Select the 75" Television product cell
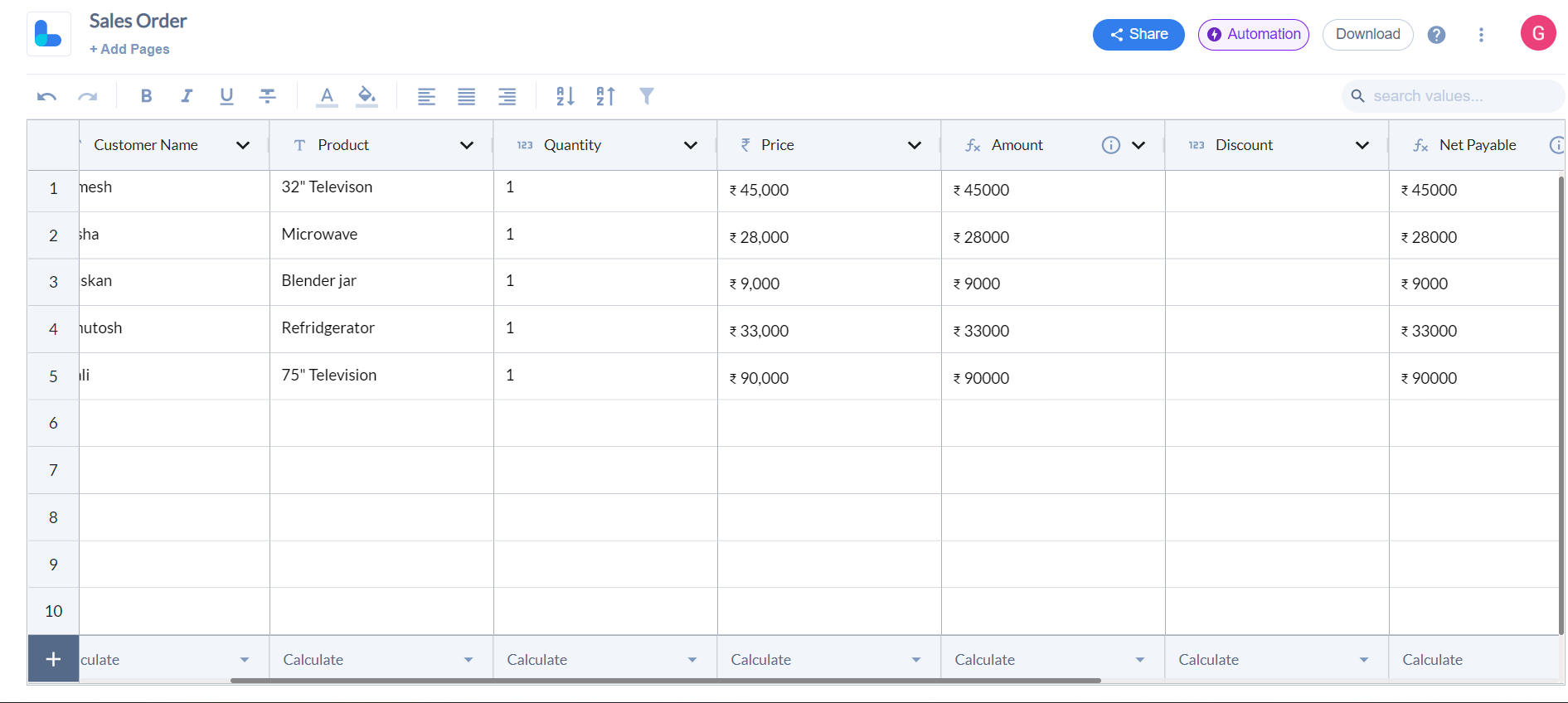The width and height of the screenshot is (1568, 703). pos(381,377)
